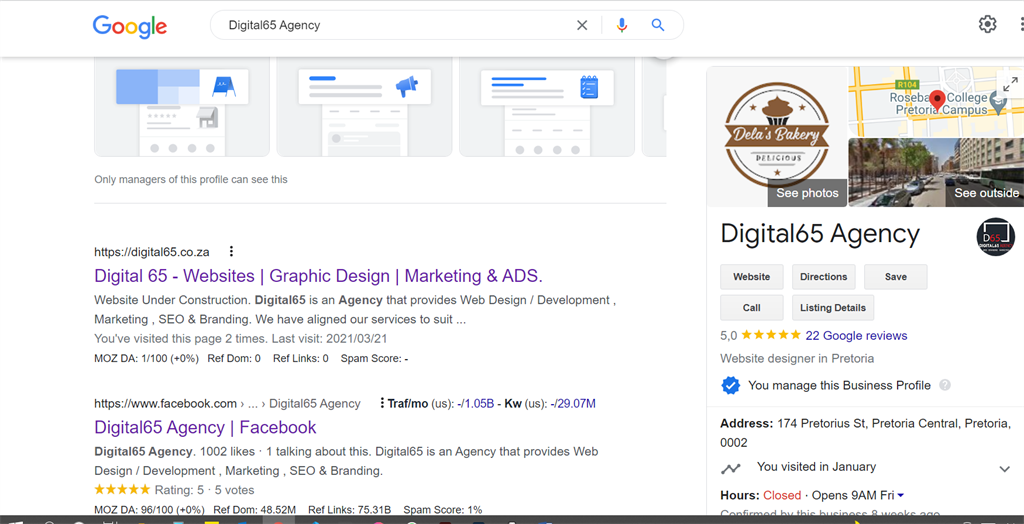Viewport: 1024px width, 524px height.
Task: Open options for digital65.co.za result
Action: pyautogui.click(x=231, y=252)
